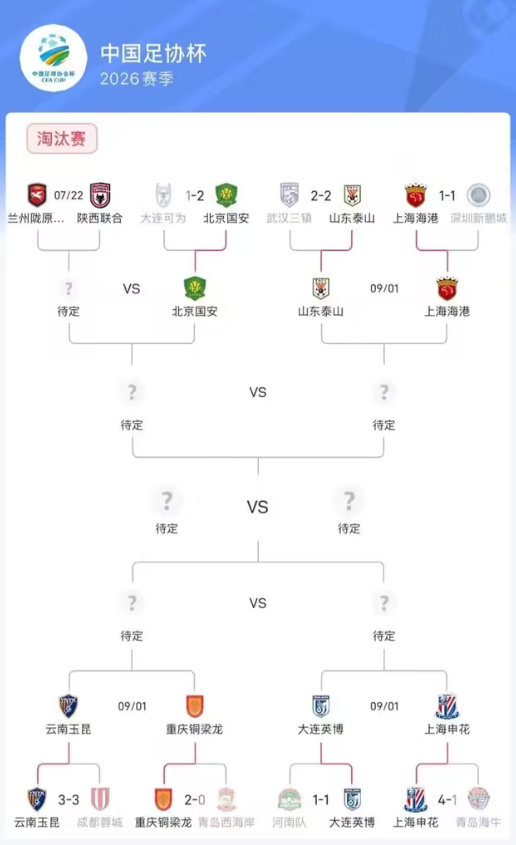Image resolution: width=516 pixels, height=845 pixels.
Task: Open the 09/01 match next to 上海申花
Action: [384, 706]
